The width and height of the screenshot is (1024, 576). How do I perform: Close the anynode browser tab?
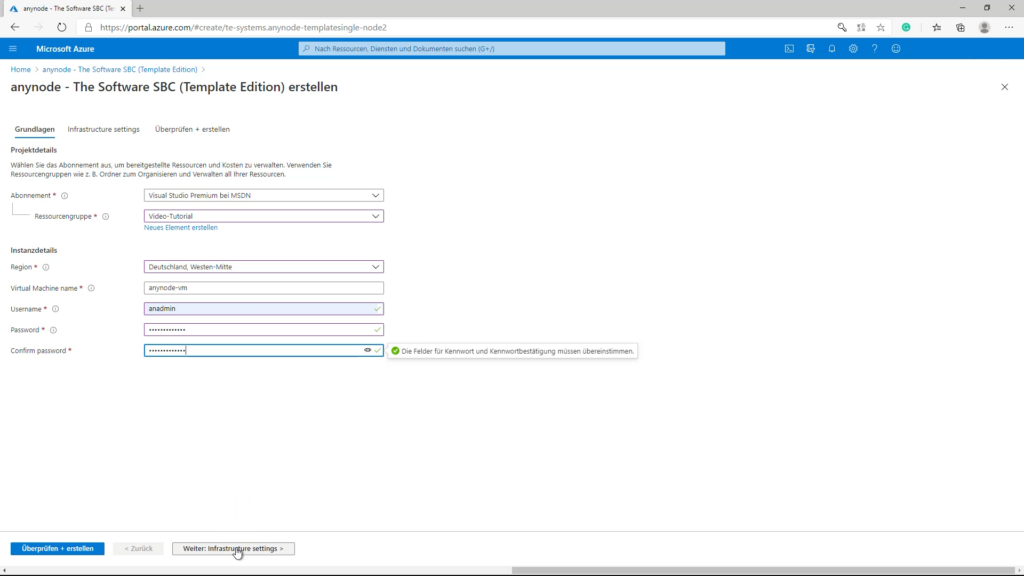[x=123, y=8]
